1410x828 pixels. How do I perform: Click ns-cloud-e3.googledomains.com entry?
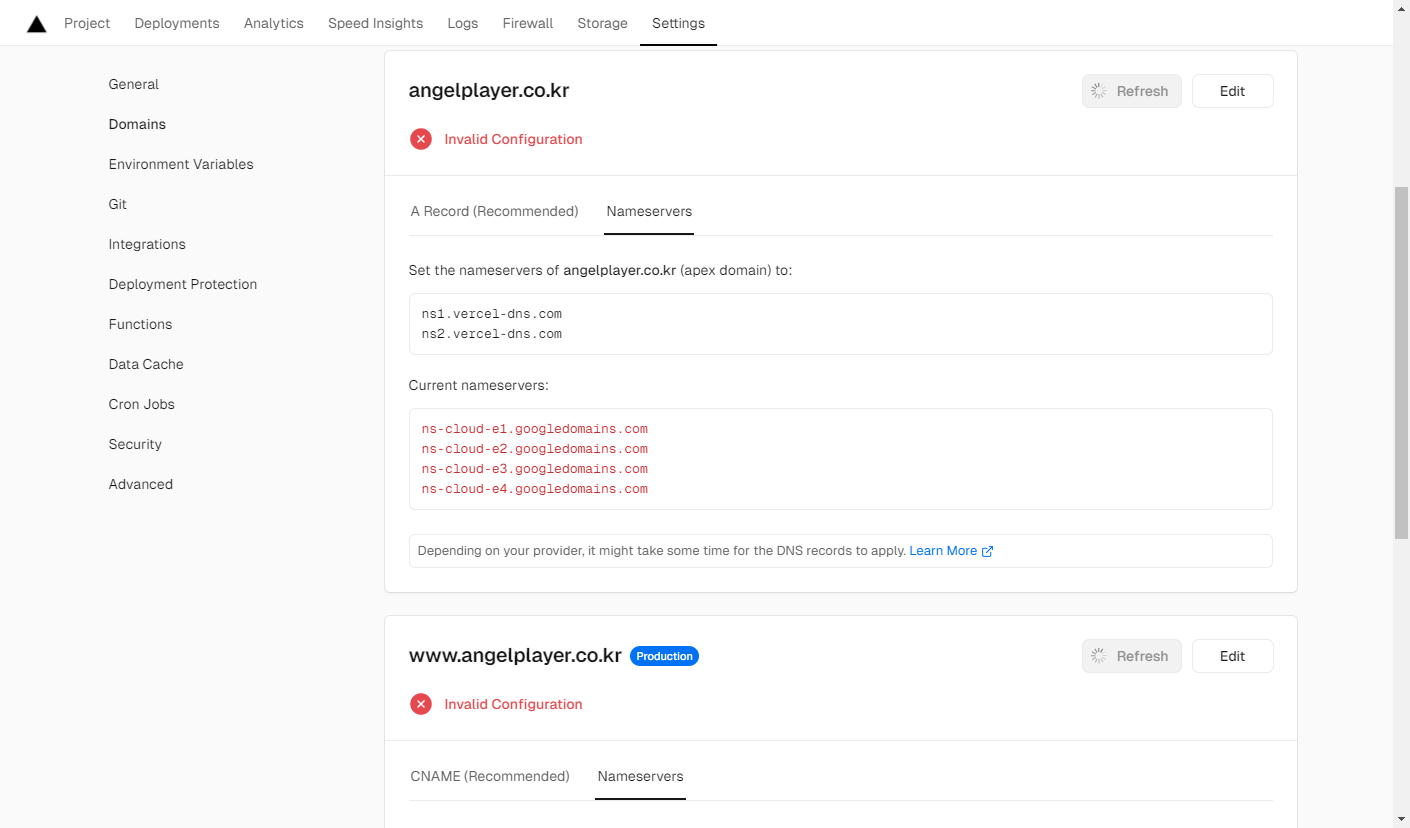coord(535,469)
